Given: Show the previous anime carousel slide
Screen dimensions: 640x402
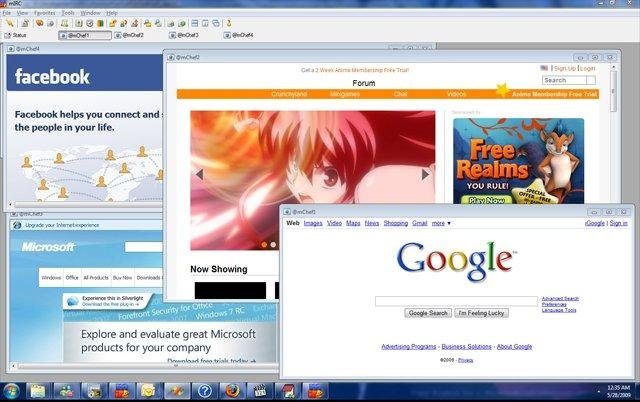Looking at the screenshot, I should point(199,175).
